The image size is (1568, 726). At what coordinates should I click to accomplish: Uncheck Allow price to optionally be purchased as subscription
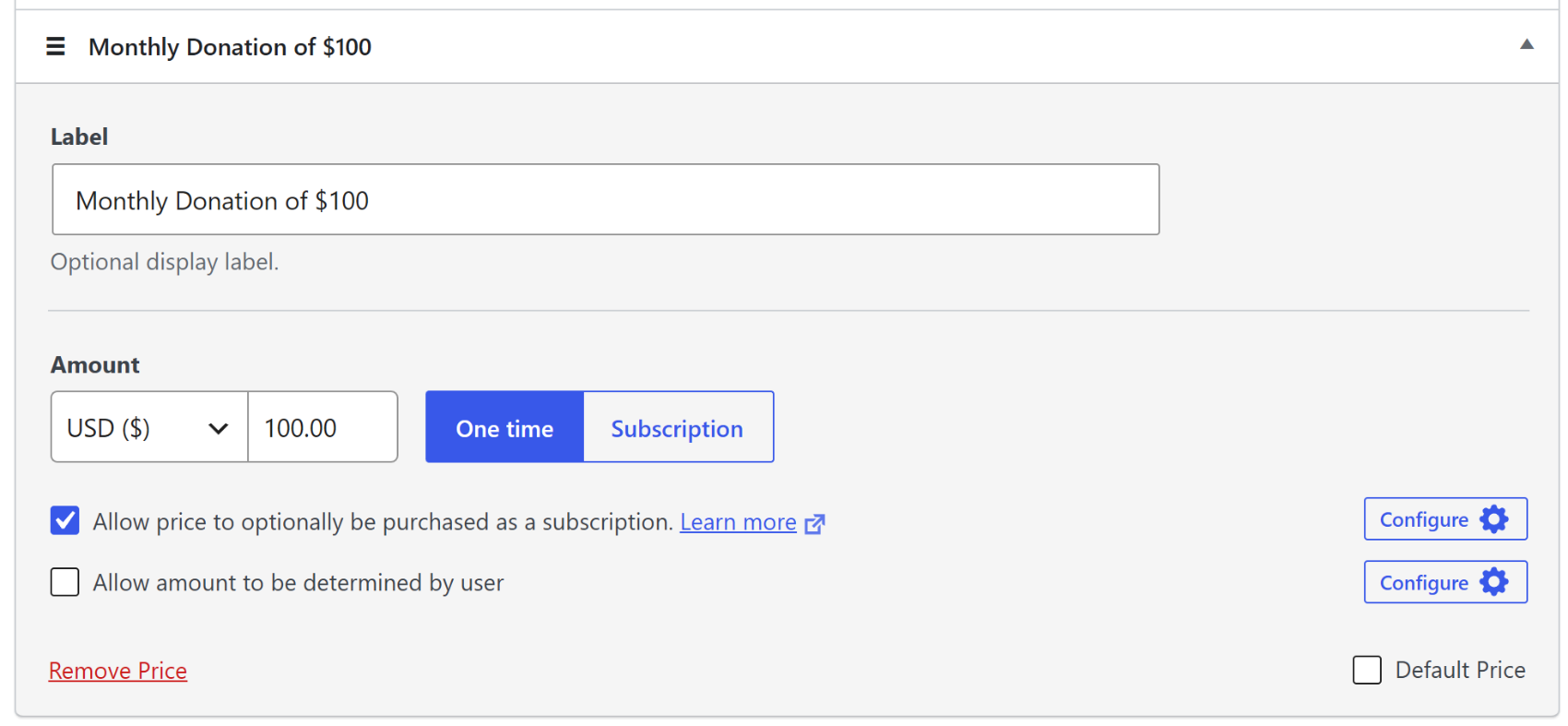[65, 520]
